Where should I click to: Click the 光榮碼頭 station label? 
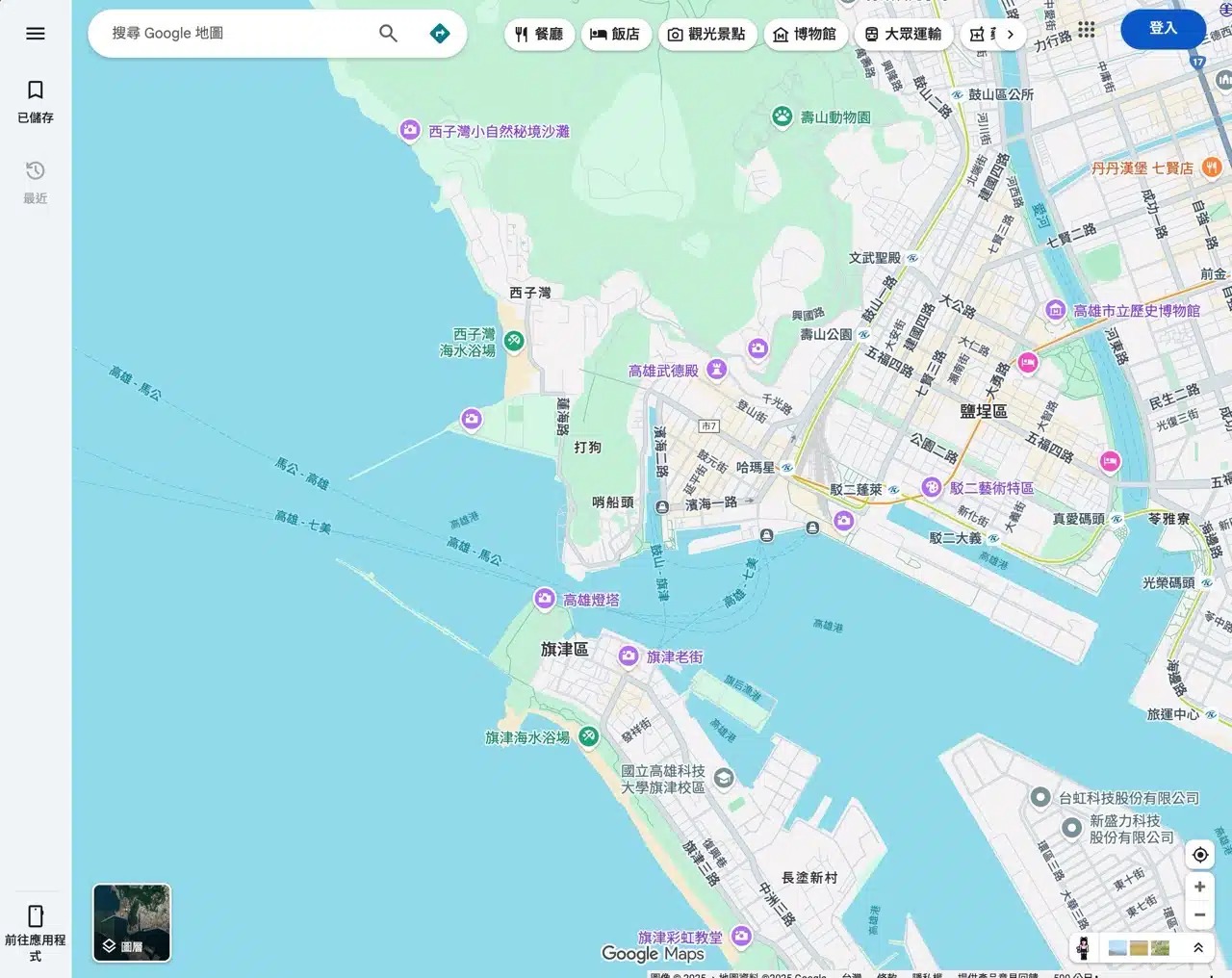pos(1168,582)
